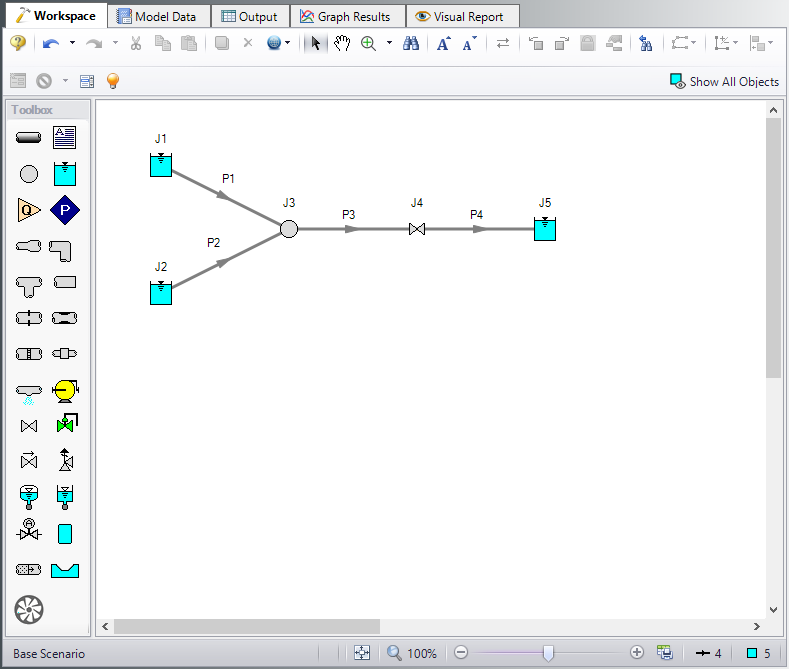789x669 pixels.
Task: Open the Undo dropdown arrow
Action: [72, 43]
